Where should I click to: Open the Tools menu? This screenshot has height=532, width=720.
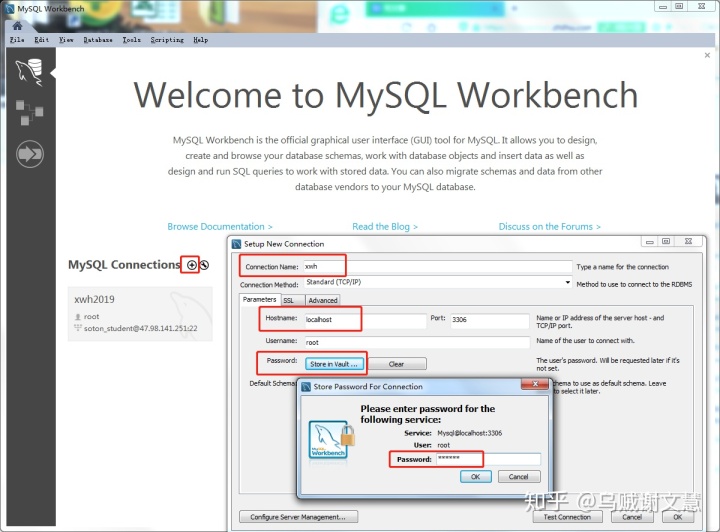[x=131, y=40]
